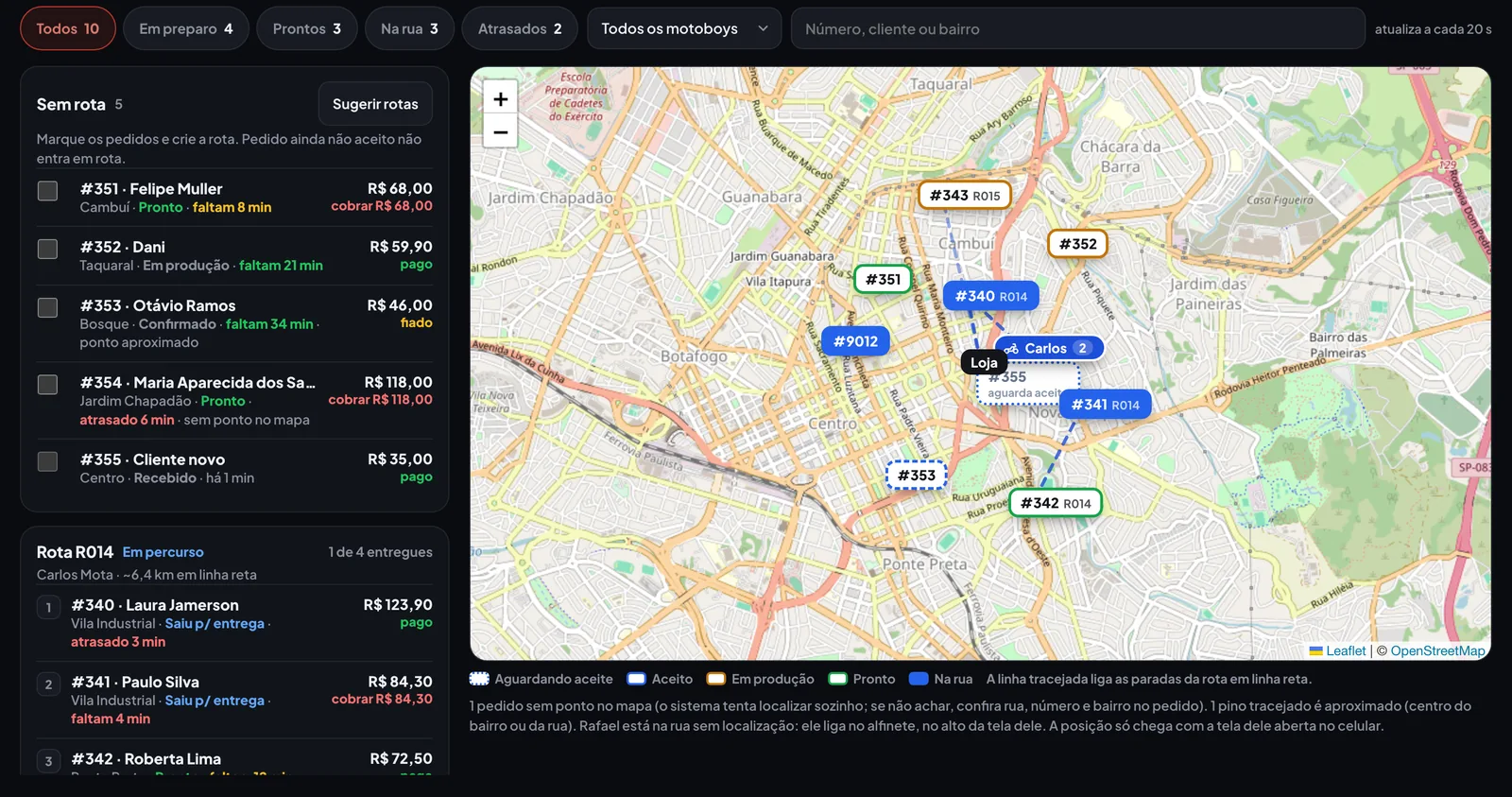This screenshot has width=1512, height=797.
Task: Zoom in on the map
Action: coord(500,98)
